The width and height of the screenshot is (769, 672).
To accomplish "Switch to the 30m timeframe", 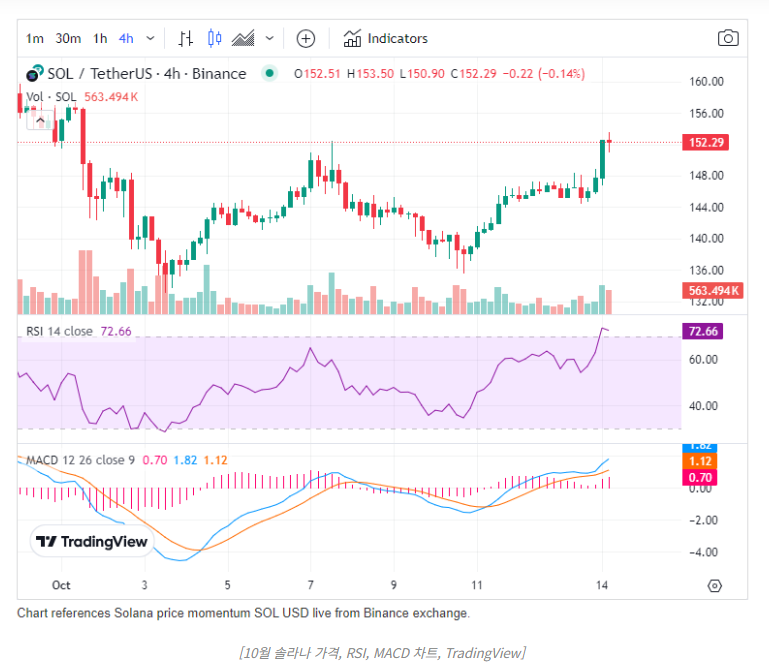I will (68, 39).
